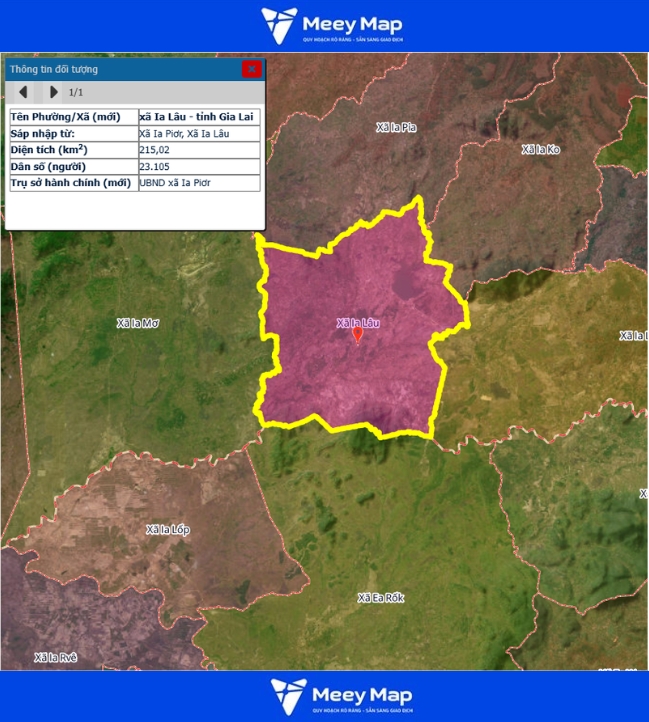Click the red location pin marker
This screenshot has height=722, width=649.
point(358,336)
